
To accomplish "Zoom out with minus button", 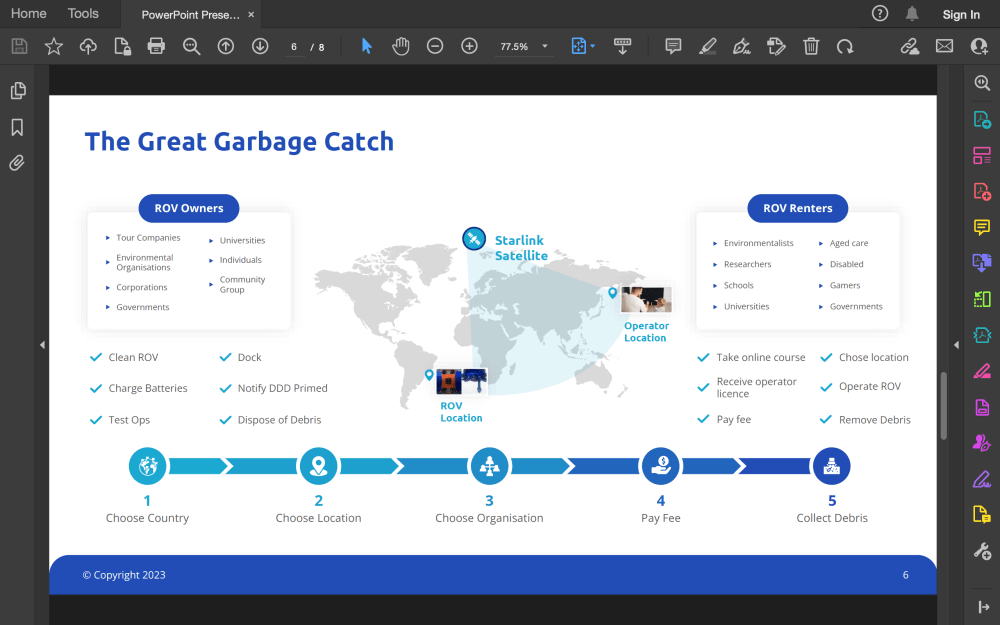I will [435, 46].
